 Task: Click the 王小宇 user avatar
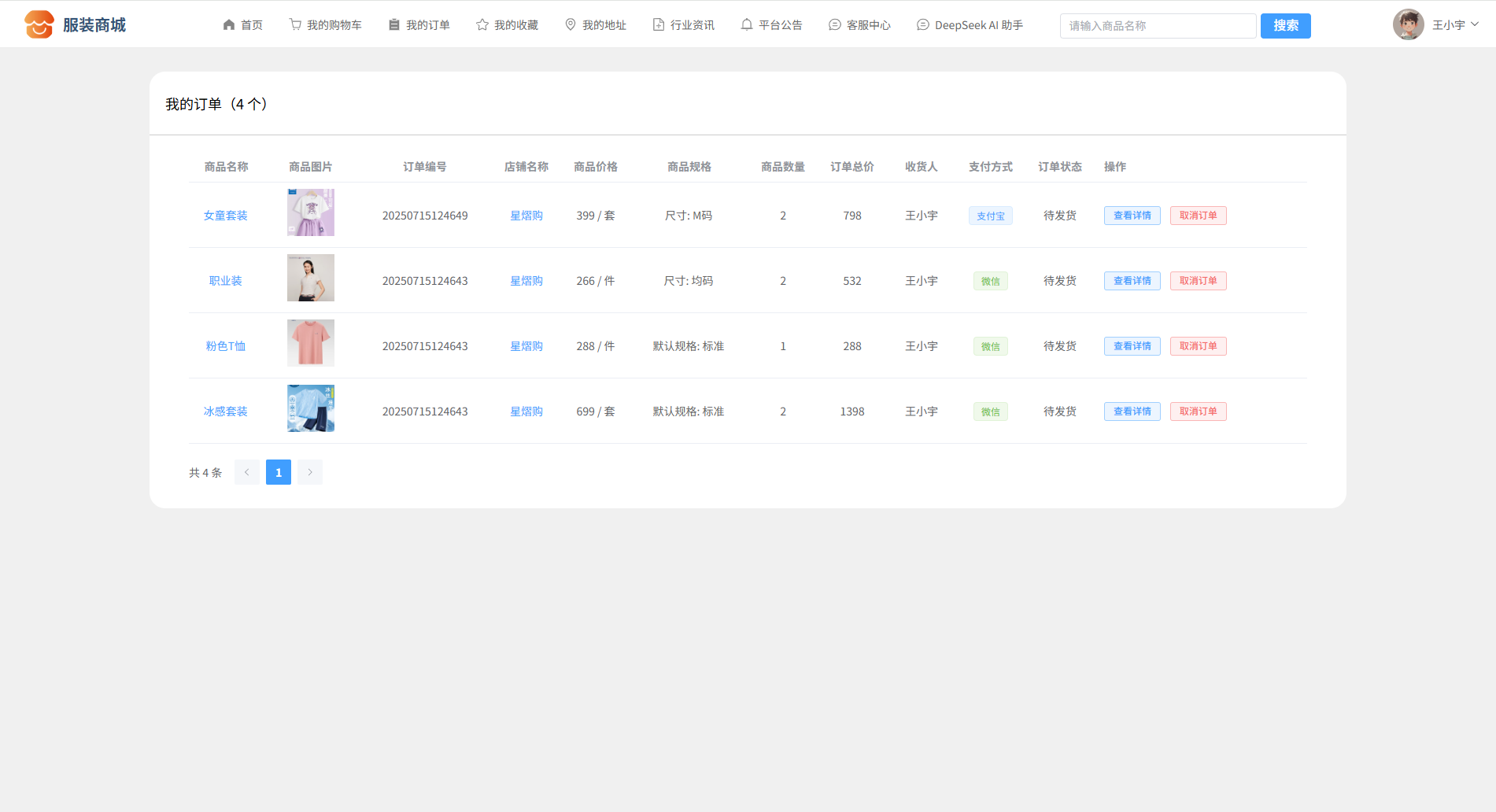[1408, 24]
